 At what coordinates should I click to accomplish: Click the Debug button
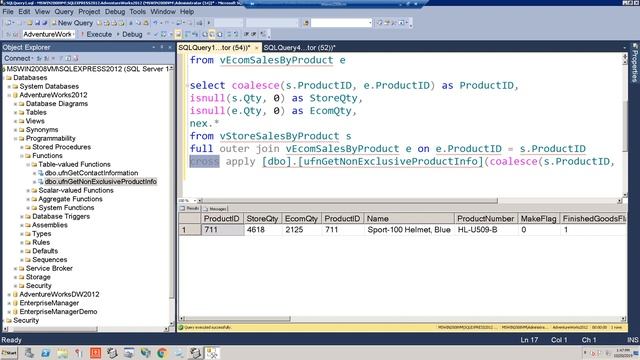click(130, 34)
